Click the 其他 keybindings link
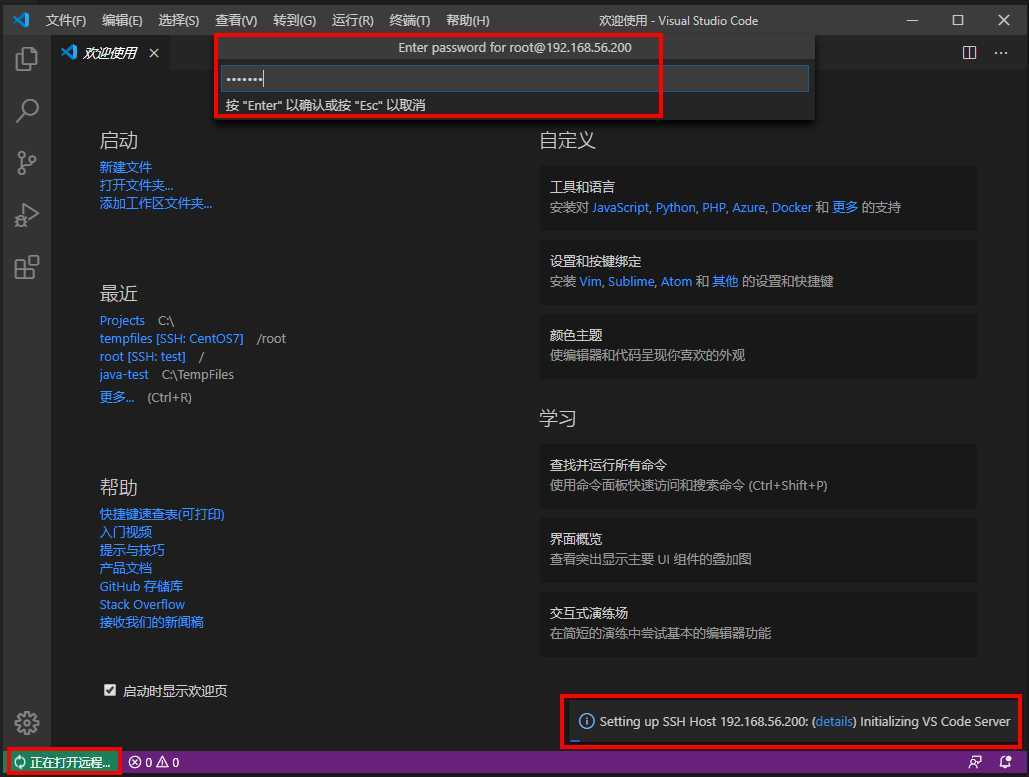Image resolution: width=1029 pixels, height=777 pixels. [x=724, y=282]
